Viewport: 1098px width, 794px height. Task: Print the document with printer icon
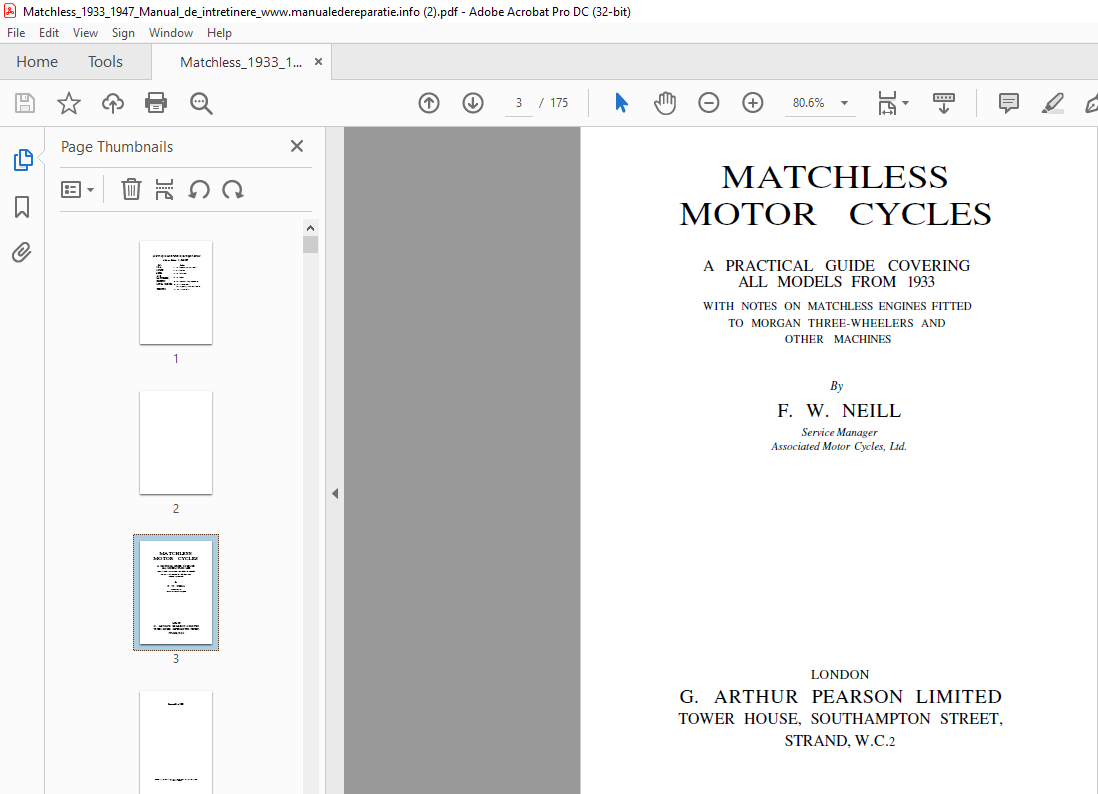(155, 103)
